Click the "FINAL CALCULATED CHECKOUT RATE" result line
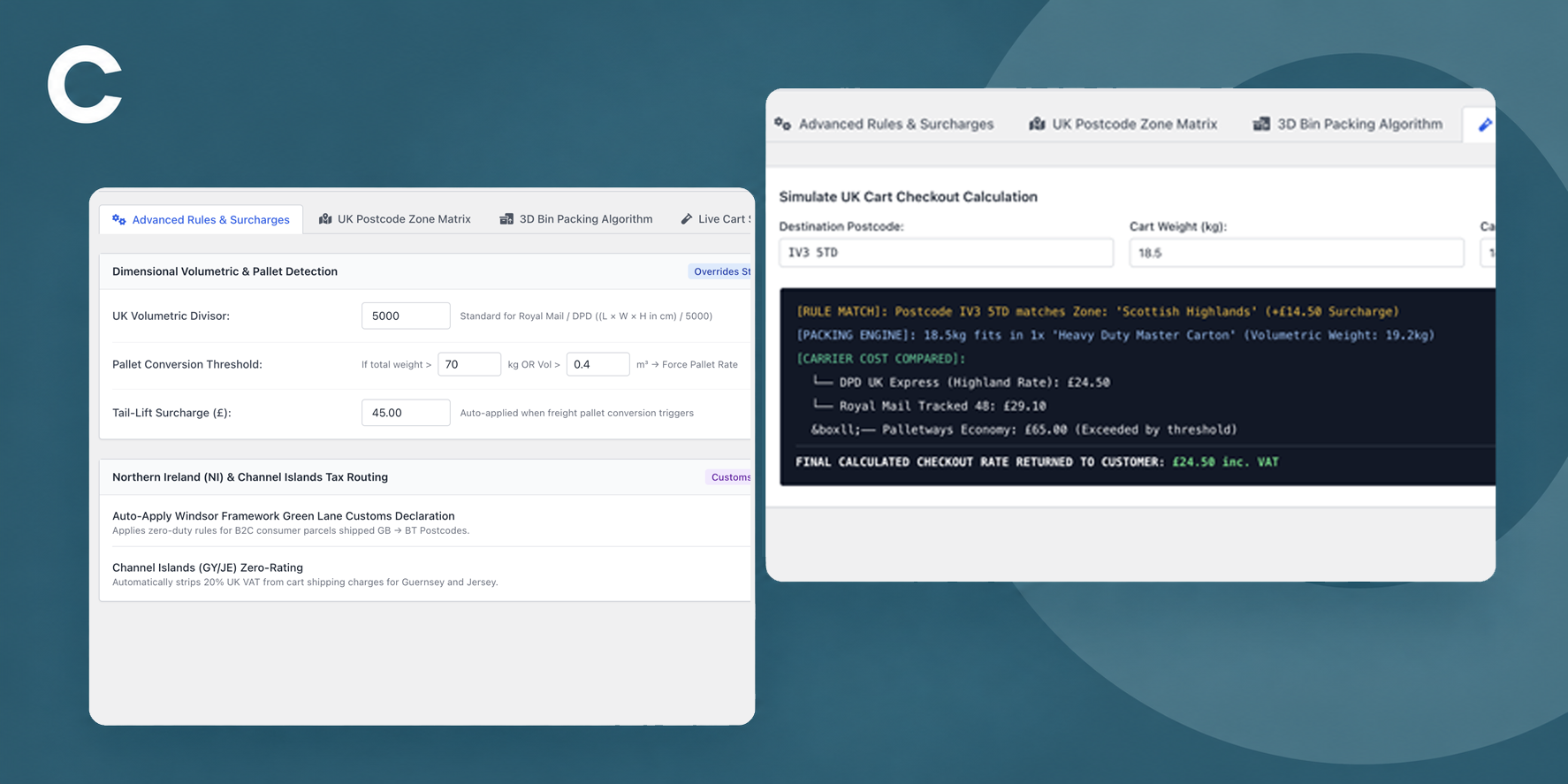The width and height of the screenshot is (1568, 784). point(1037,462)
